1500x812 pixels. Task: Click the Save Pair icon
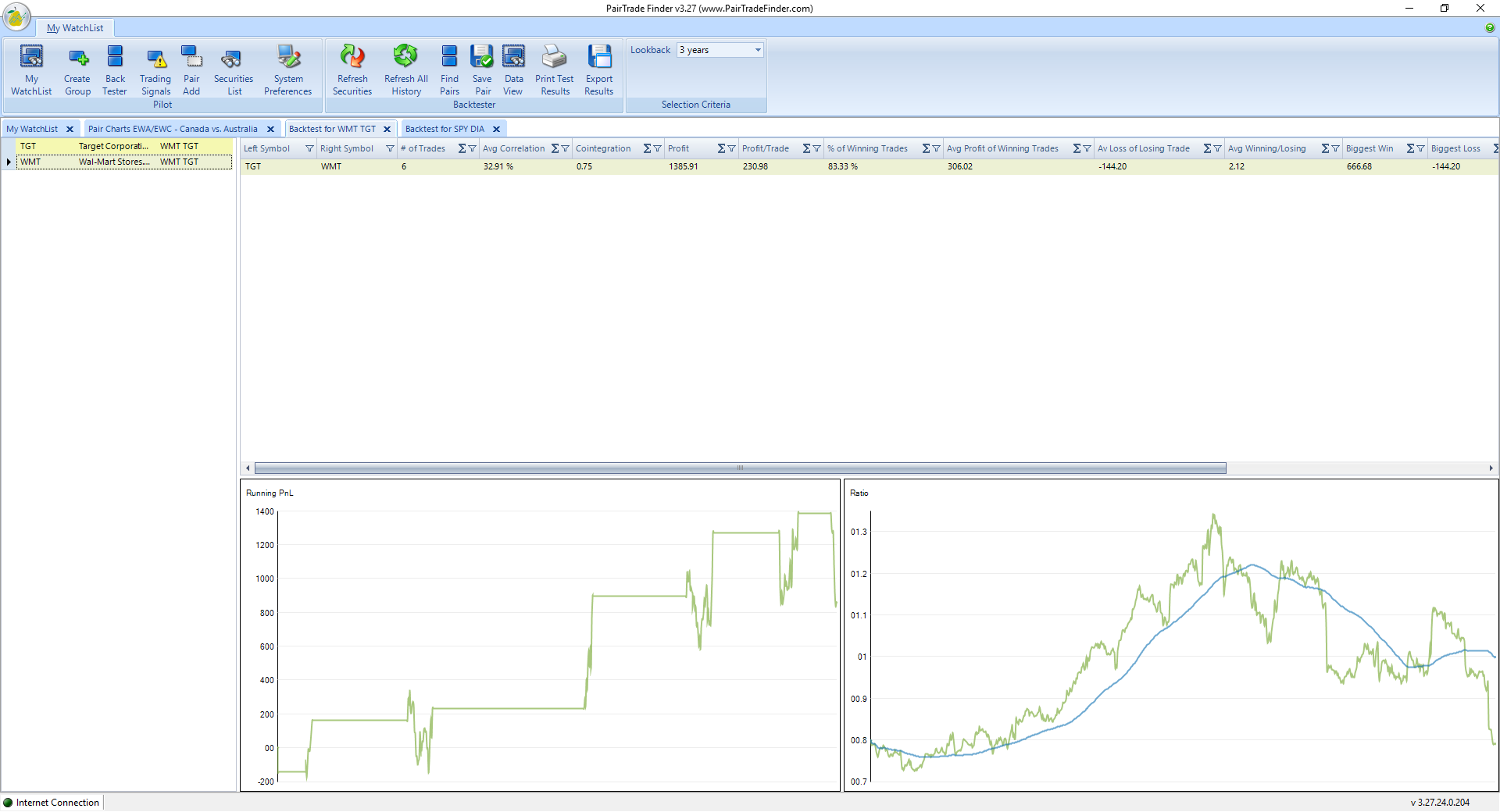[x=482, y=69]
